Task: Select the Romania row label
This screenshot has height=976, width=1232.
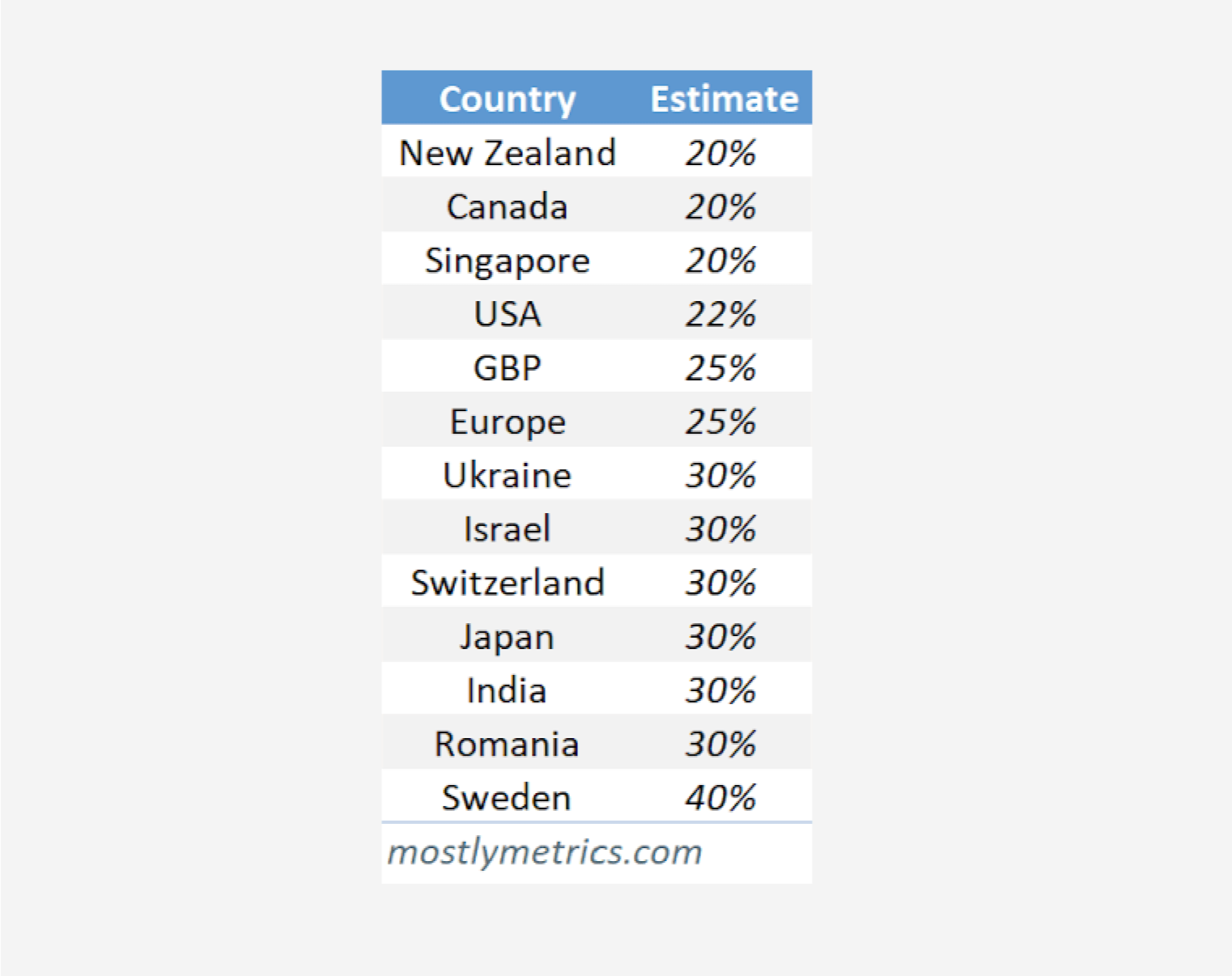Action: 507,744
